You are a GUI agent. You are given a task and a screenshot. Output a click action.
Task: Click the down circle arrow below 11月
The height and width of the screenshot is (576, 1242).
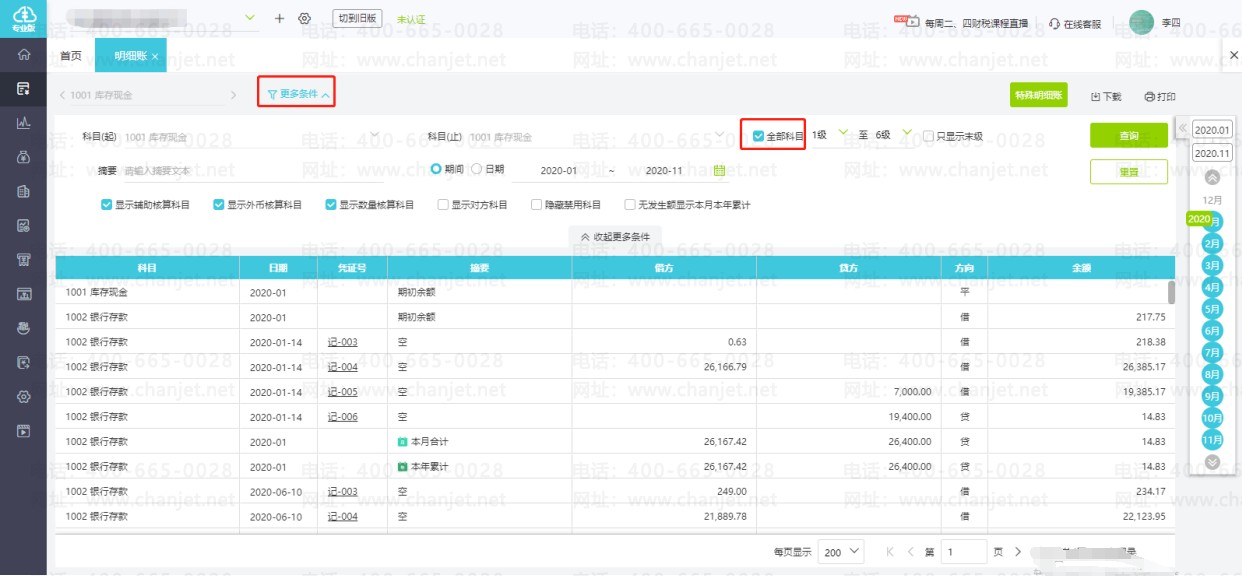click(1212, 462)
